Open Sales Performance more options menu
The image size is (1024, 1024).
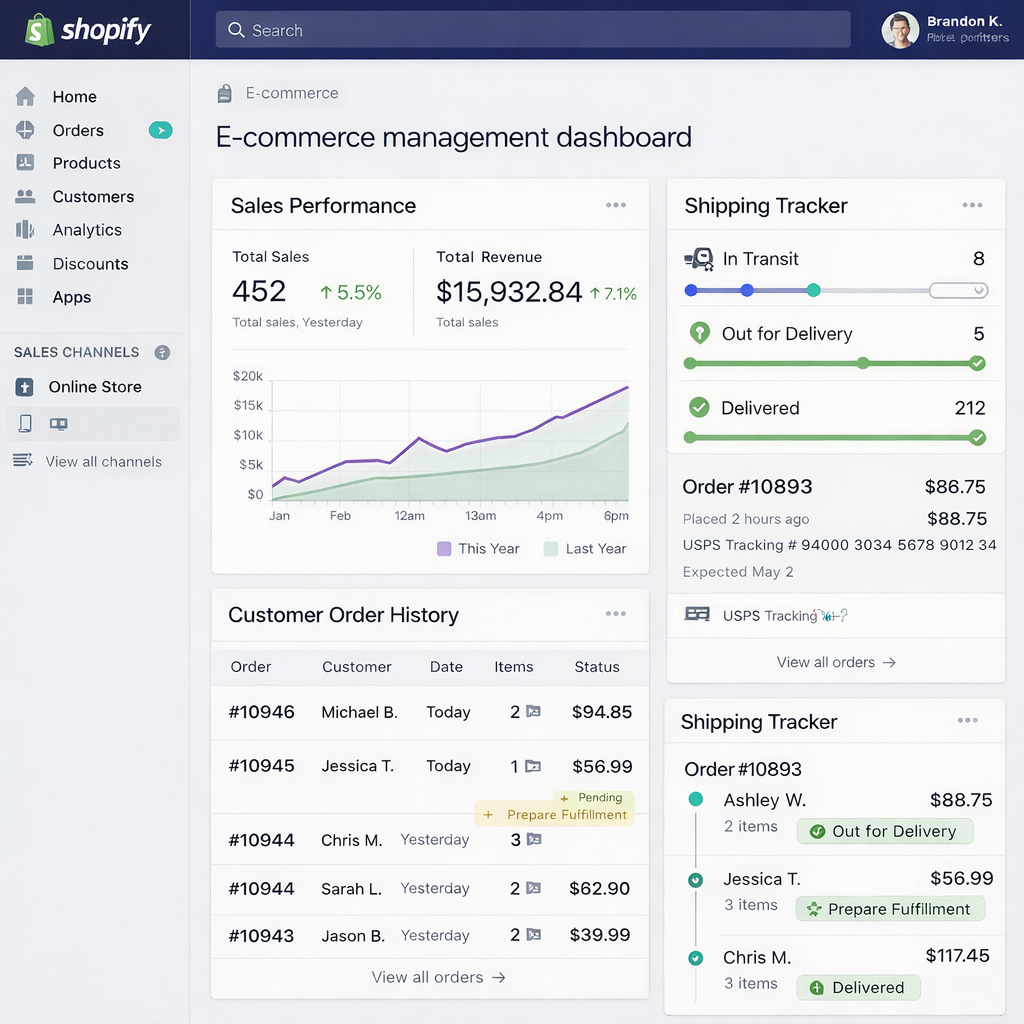616,206
